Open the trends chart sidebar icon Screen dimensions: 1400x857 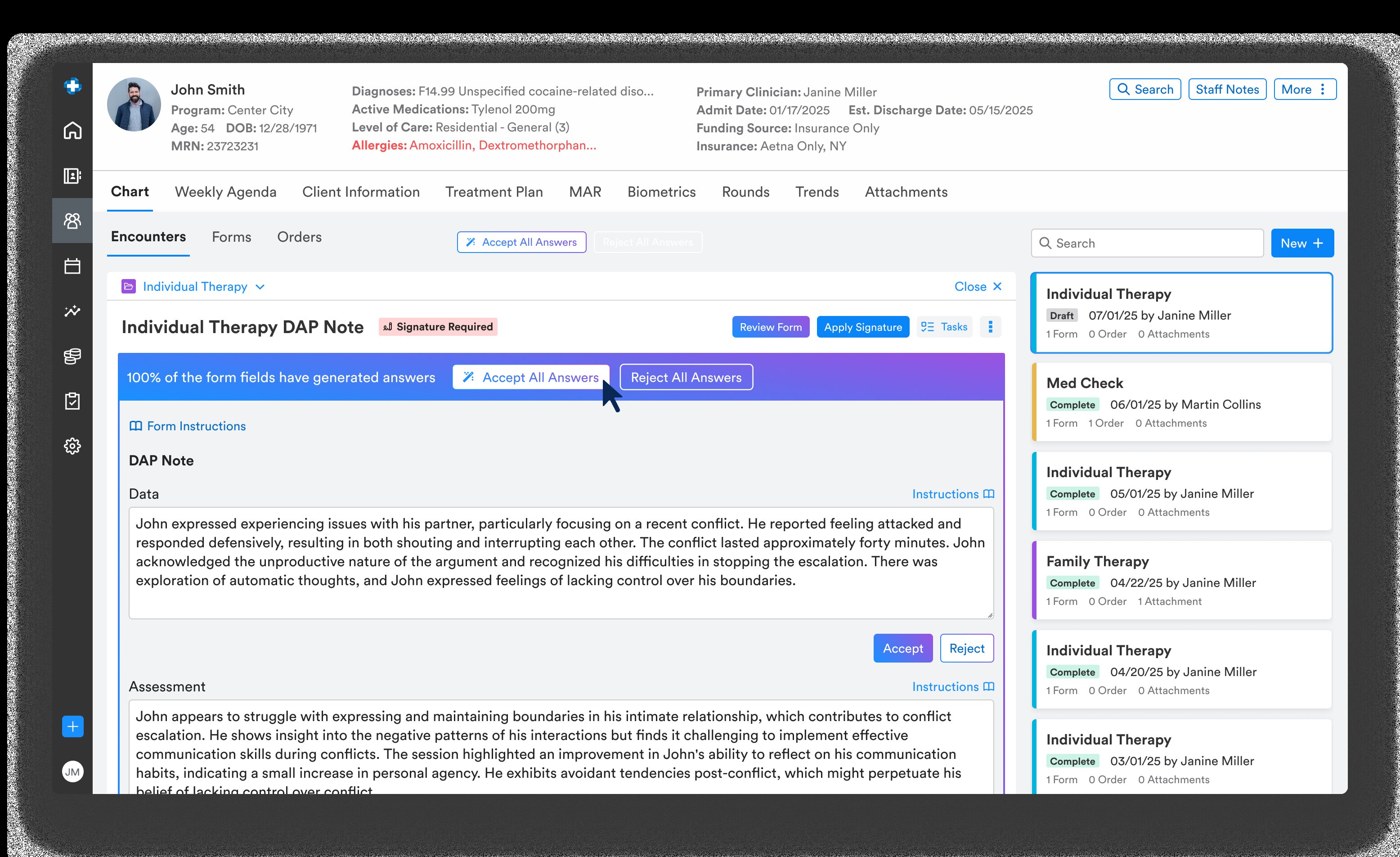72,311
